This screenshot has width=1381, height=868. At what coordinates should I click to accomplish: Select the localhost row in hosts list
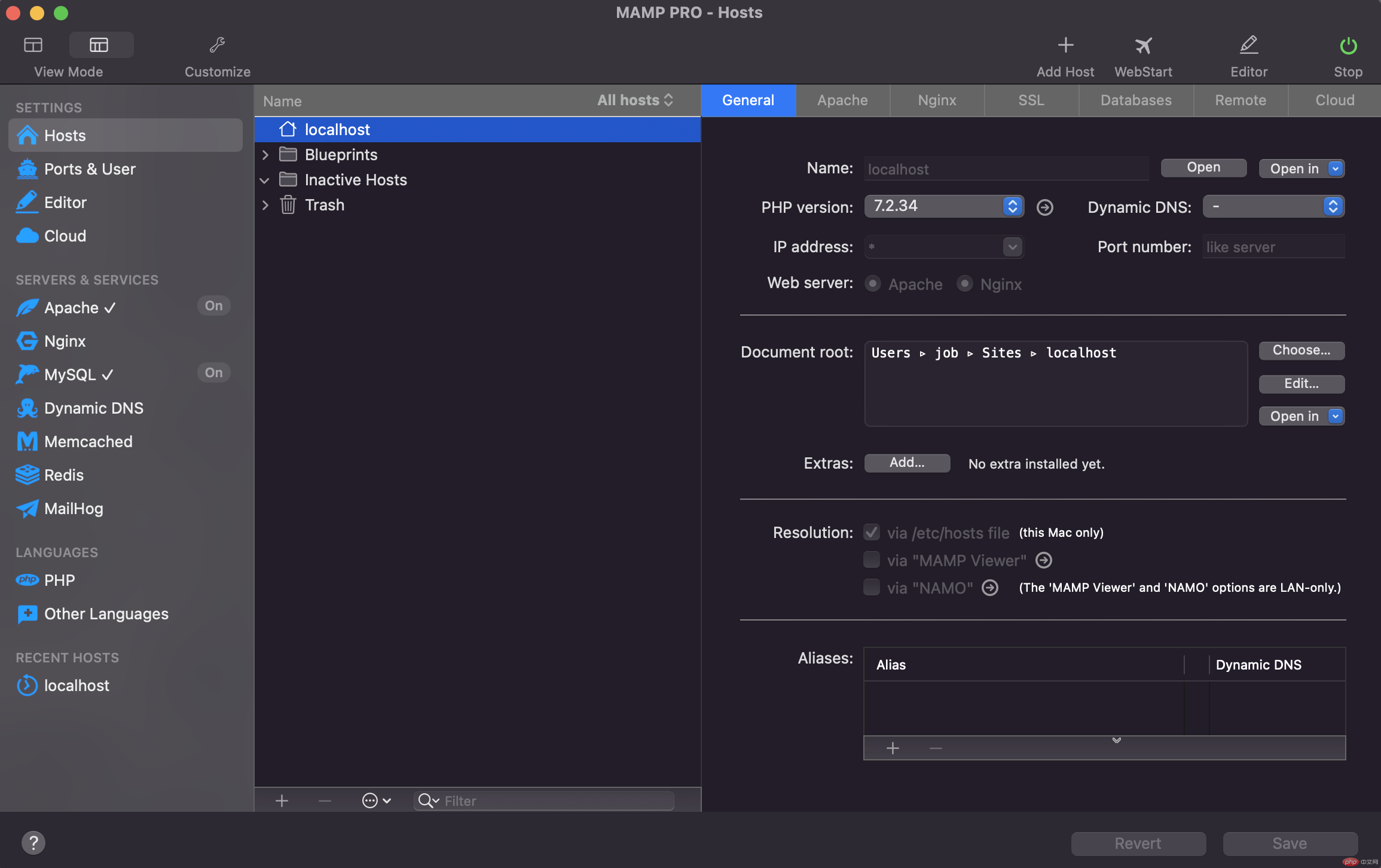click(478, 130)
